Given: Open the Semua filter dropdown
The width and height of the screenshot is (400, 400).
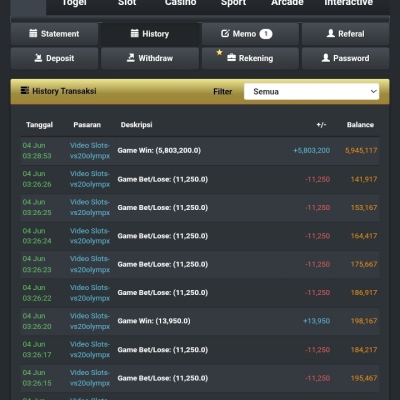Looking at the screenshot, I should [311, 91].
